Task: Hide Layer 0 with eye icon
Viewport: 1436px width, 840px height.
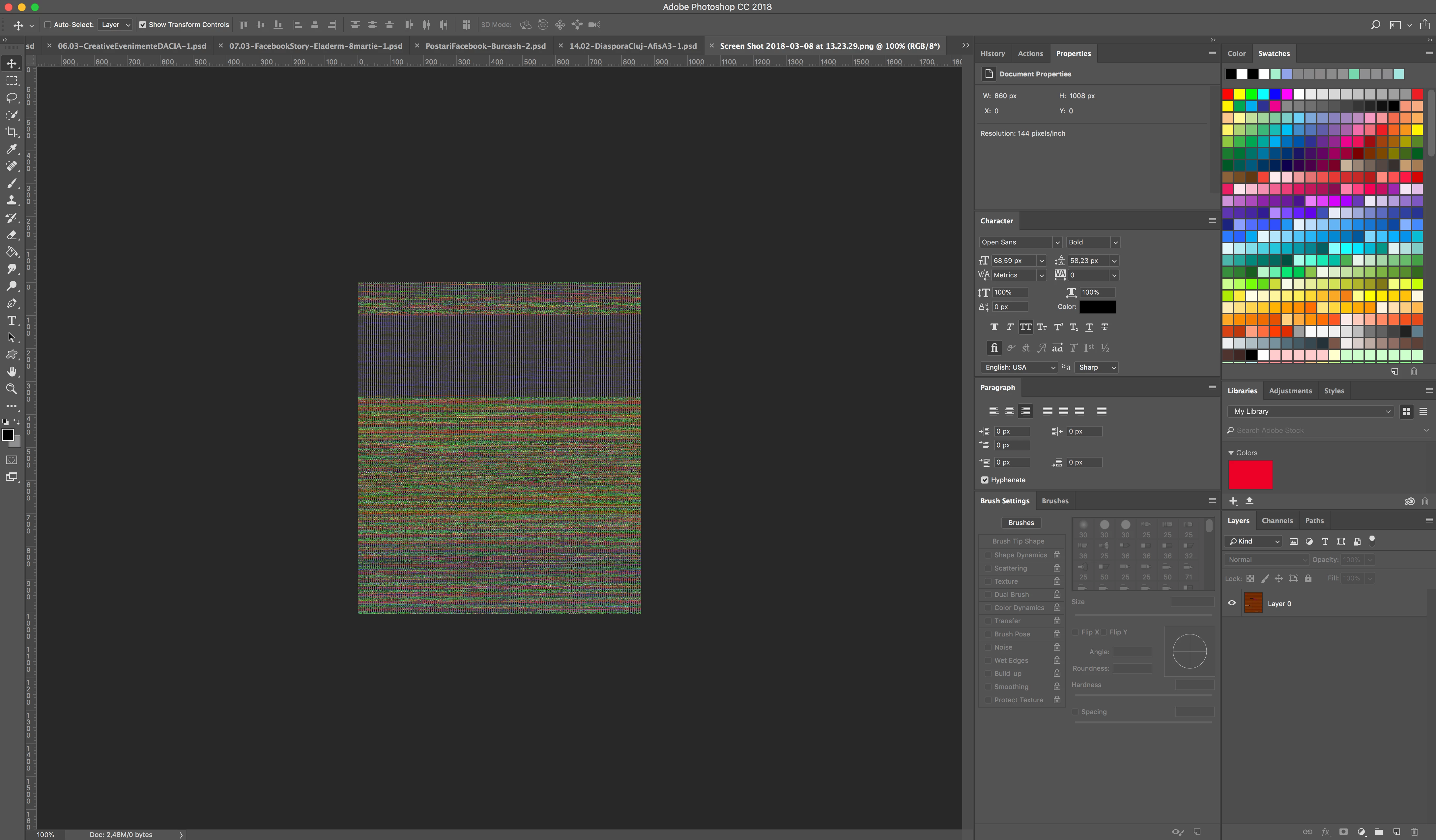Action: click(x=1231, y=603)
